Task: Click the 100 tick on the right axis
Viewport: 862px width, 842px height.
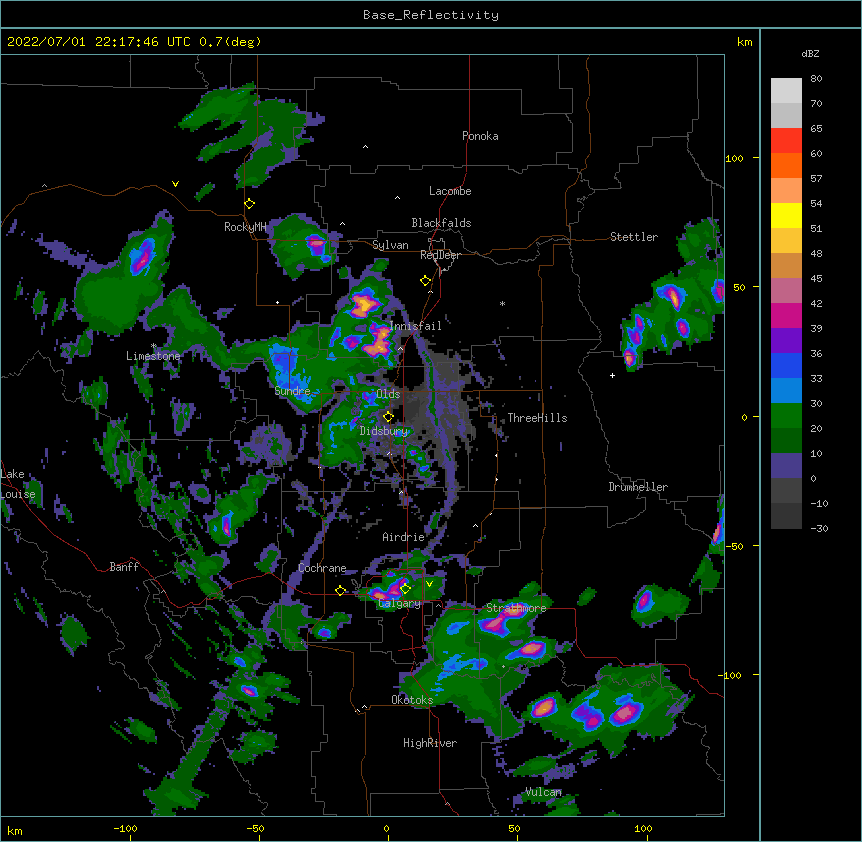Action: (734, 158)
